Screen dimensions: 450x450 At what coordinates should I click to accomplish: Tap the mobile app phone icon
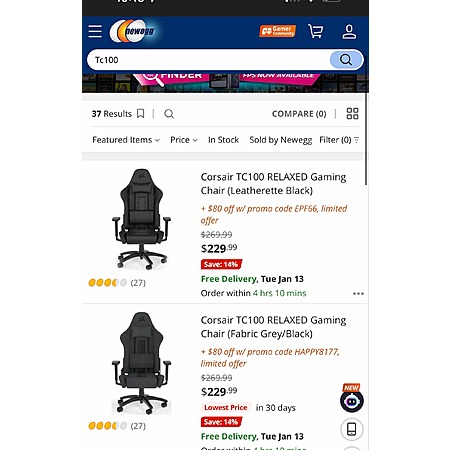coord(352,429)
